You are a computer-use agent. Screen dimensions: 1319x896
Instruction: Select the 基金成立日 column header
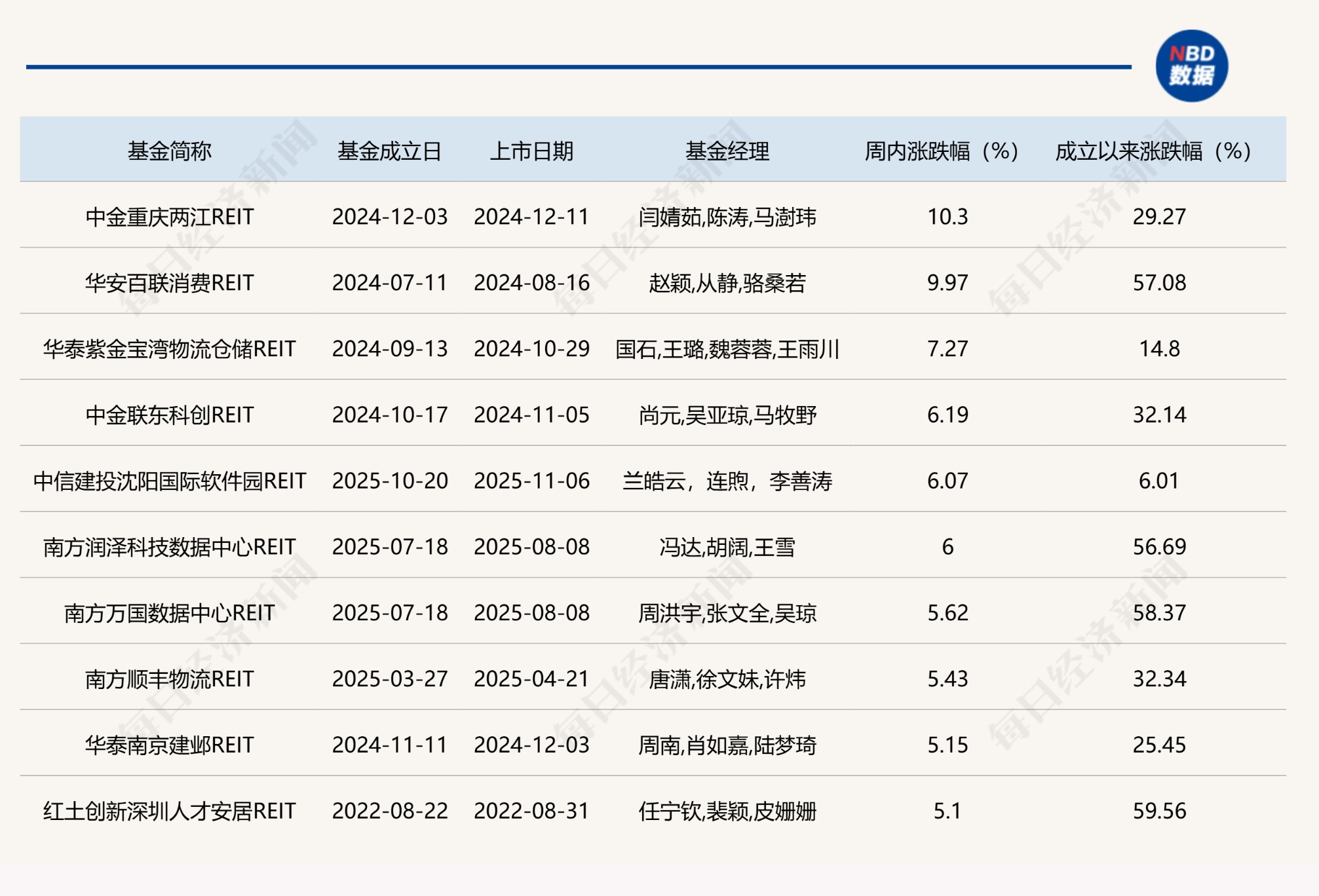point(390,149)
